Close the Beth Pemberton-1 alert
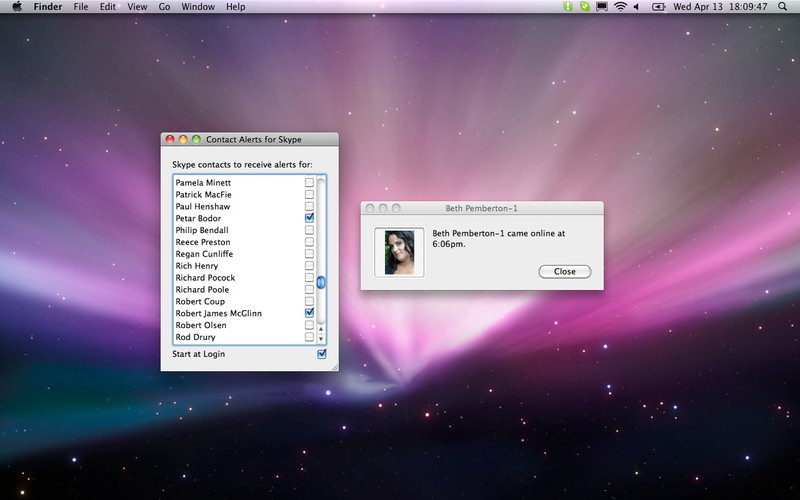Screen dimensions: 800x500 point(564,272)
